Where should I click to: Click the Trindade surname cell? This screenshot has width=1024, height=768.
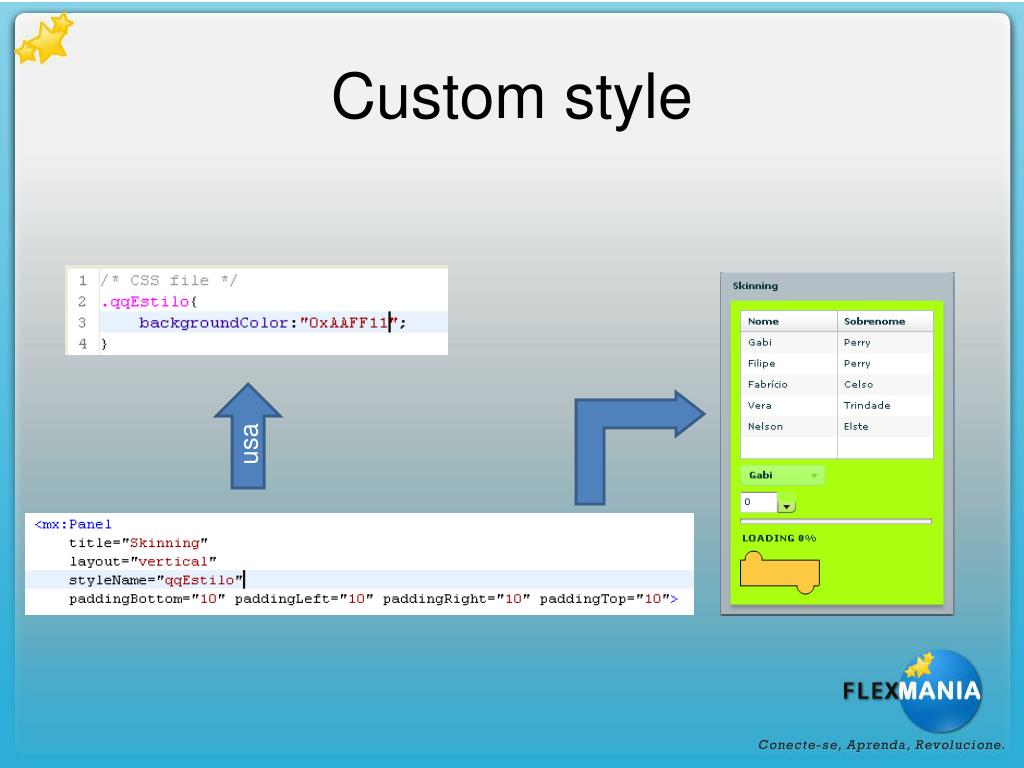pyautogui.click(x=885, y=405)
